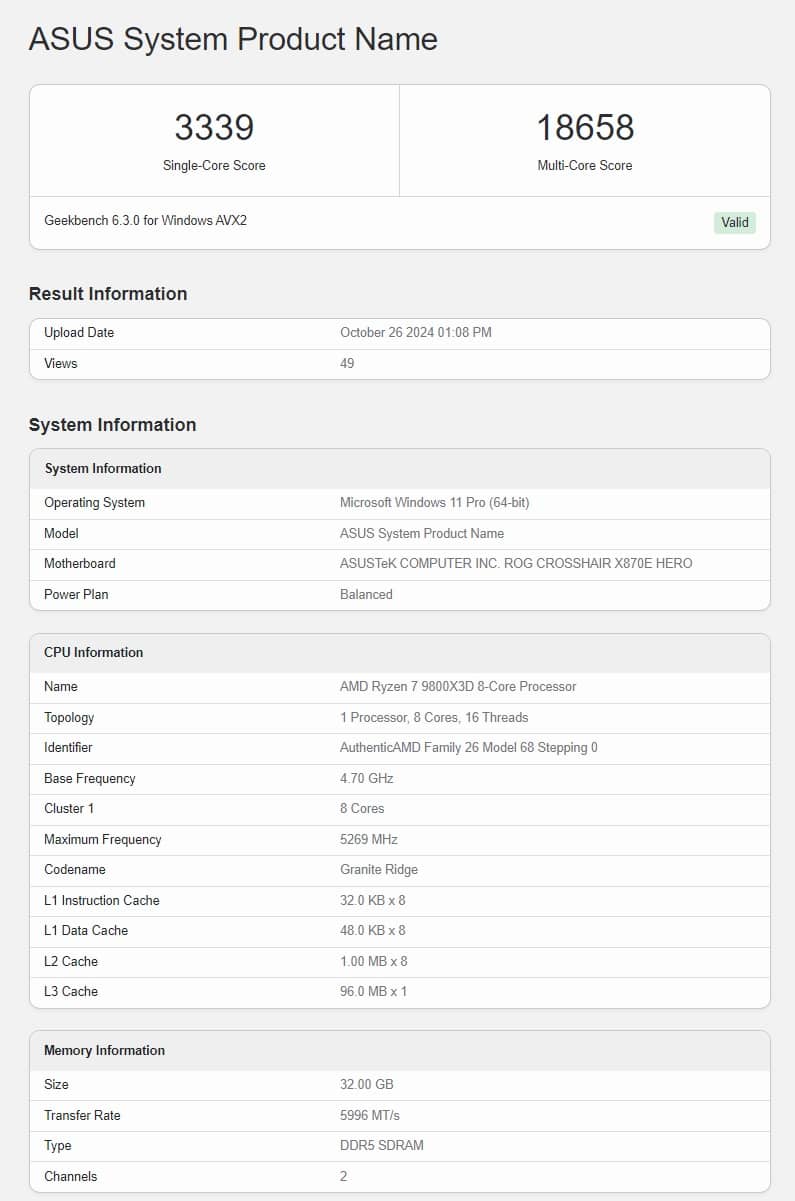
Task: Select the L1 Data Cache value 48.0 KB x 8
Action: pyautogui.click(x=373, y=930)
